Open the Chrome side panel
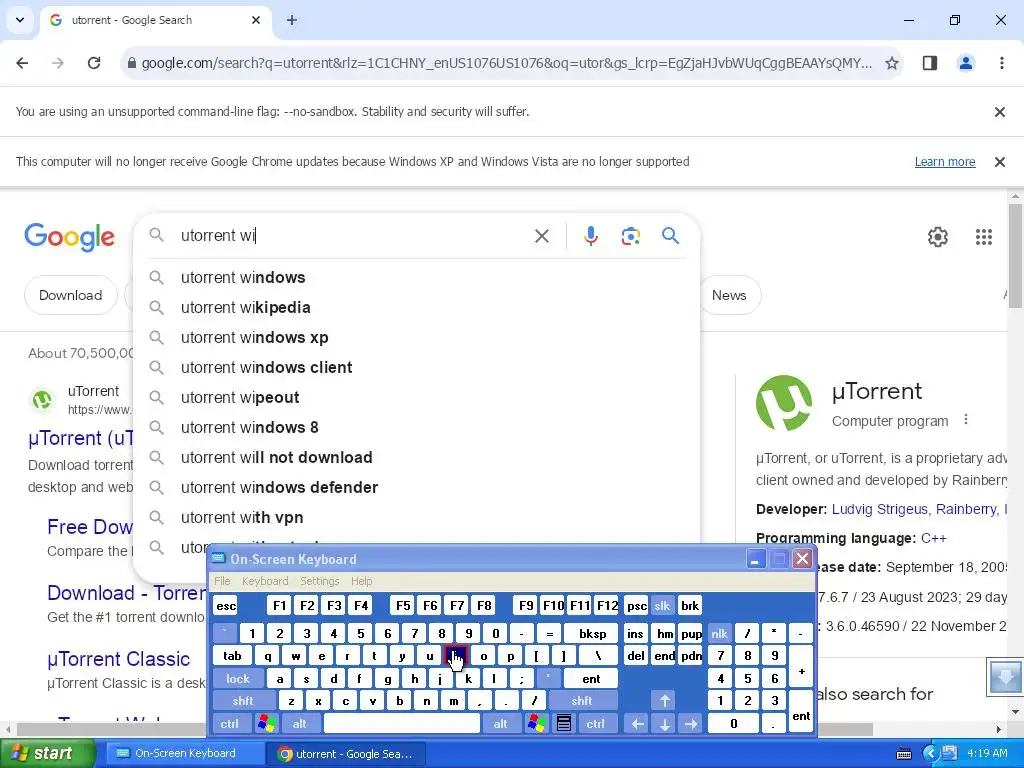This screenshot has width=1024, height=768. coord(930,63)
